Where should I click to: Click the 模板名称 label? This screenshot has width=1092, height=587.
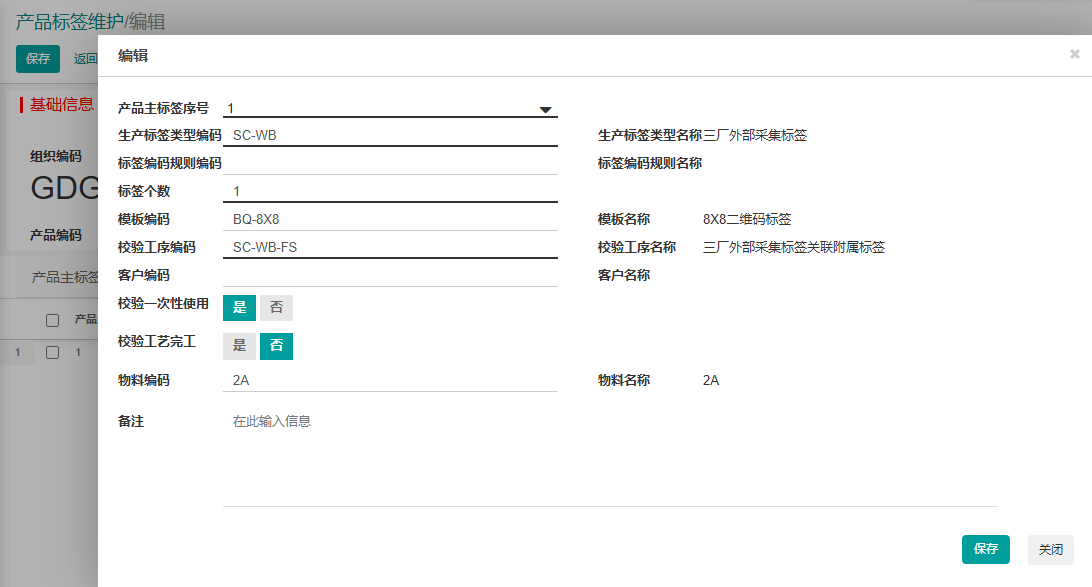tap(624, 219)
